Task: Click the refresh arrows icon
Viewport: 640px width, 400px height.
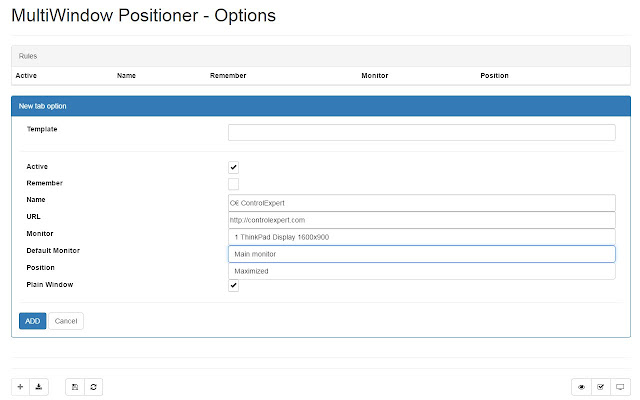Action: point(93,386)
